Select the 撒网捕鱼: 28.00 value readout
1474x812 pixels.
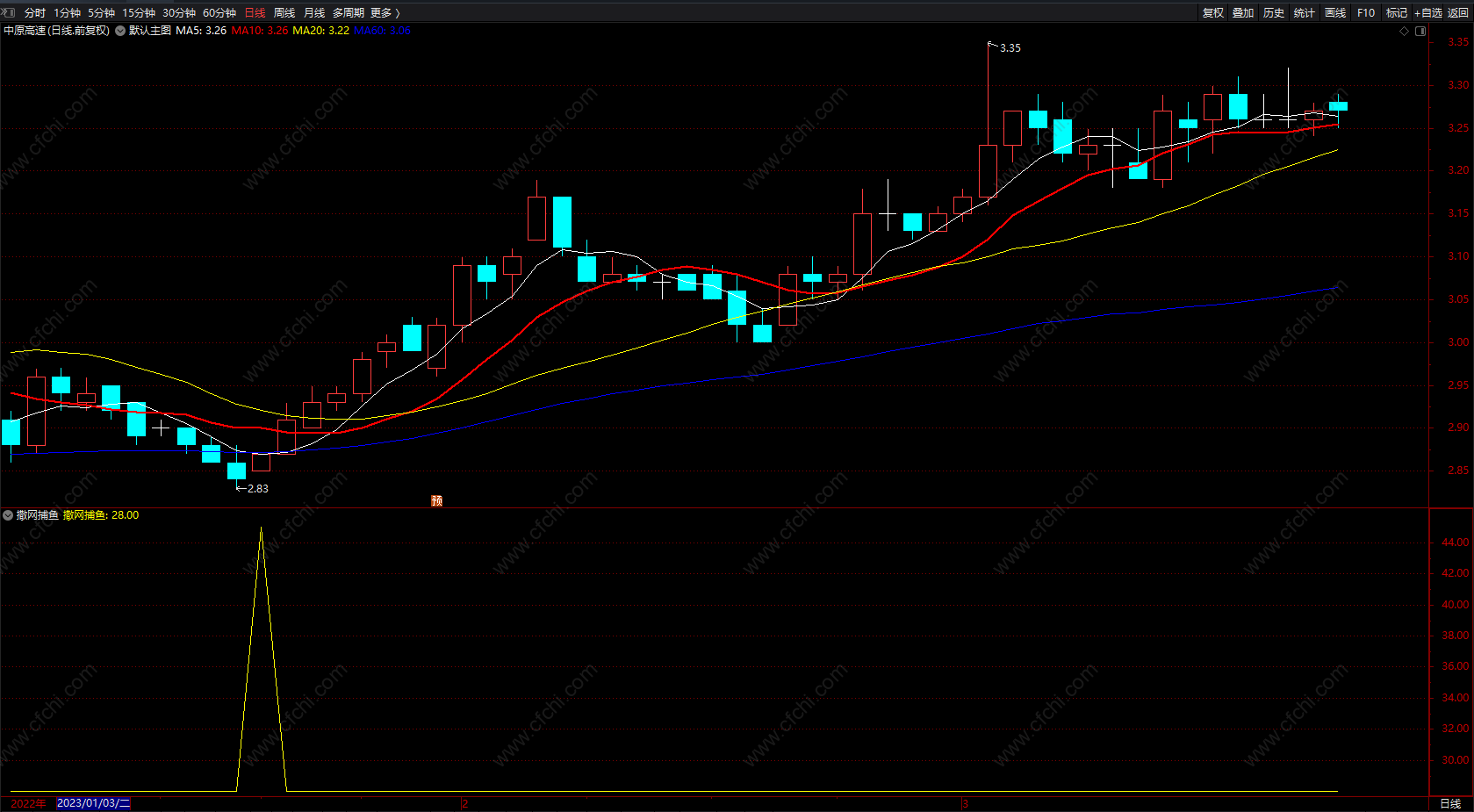pyautogui.click(x=101, y=515)
